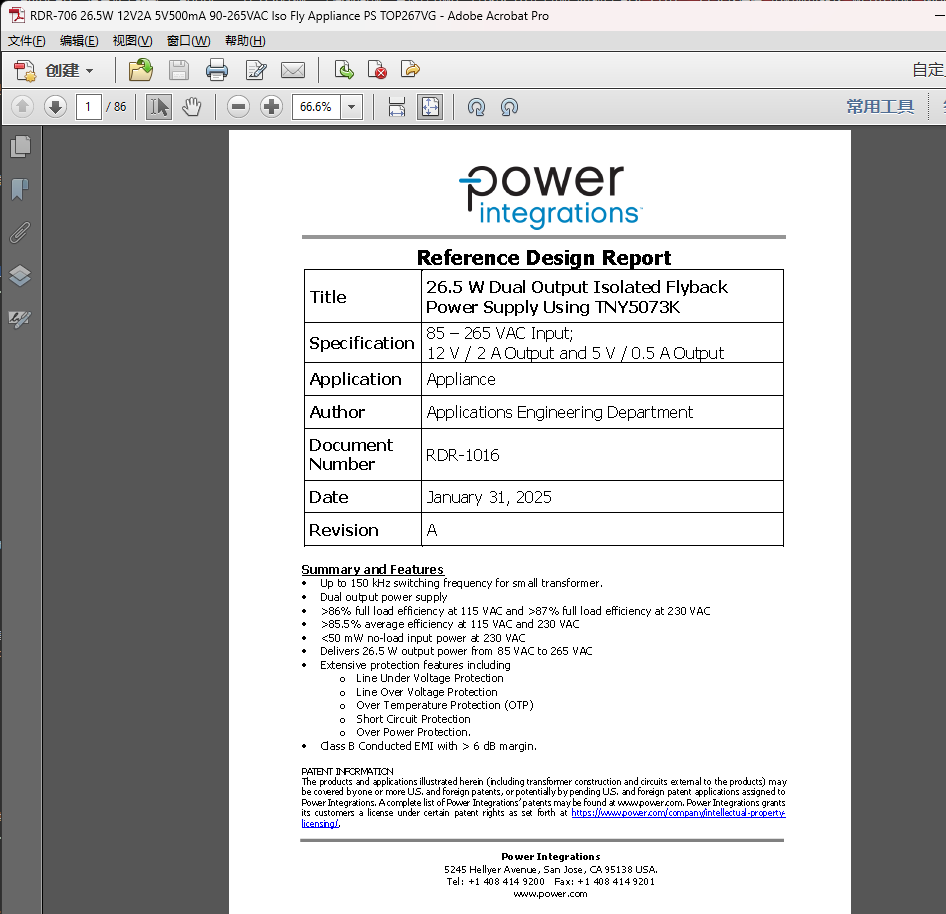The width and height of the screenshot is (946, 914).
Task: Click the 85 – 265 VAC Input specification text
Action: pos(500,333)
